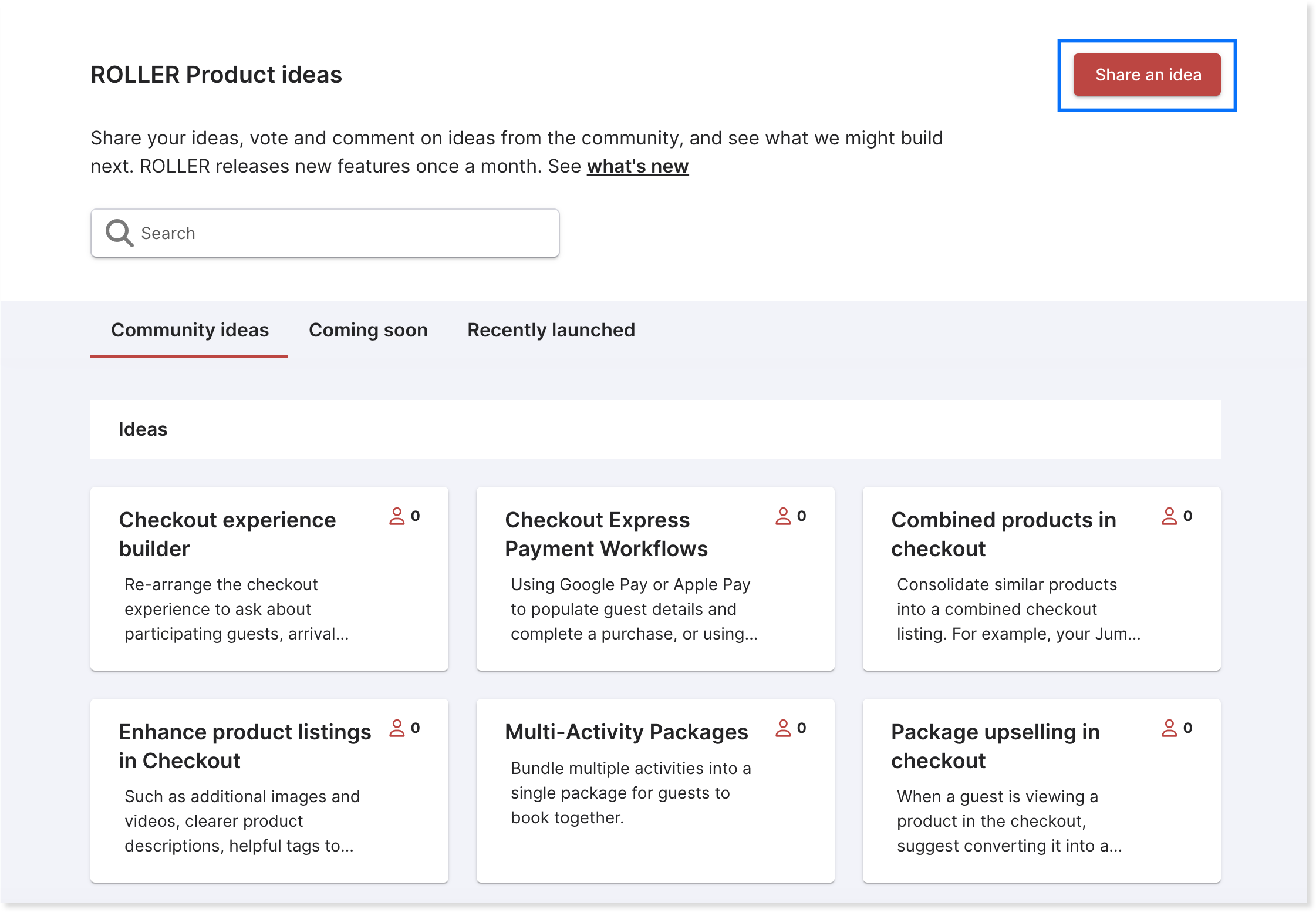Open the what's new link
This screenshot has width=1316, height=912.
(637, 166)
